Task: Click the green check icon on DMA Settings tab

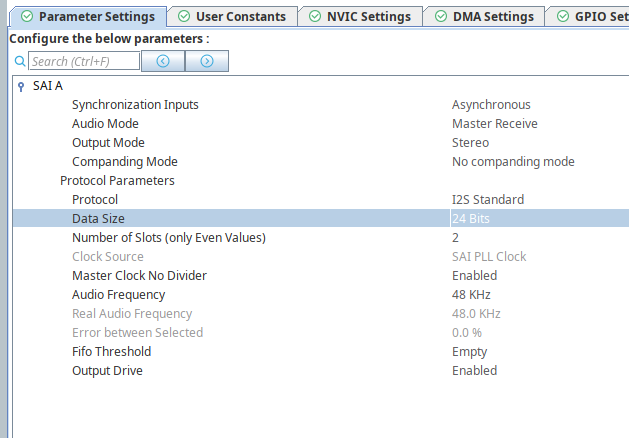Action: 439,16
